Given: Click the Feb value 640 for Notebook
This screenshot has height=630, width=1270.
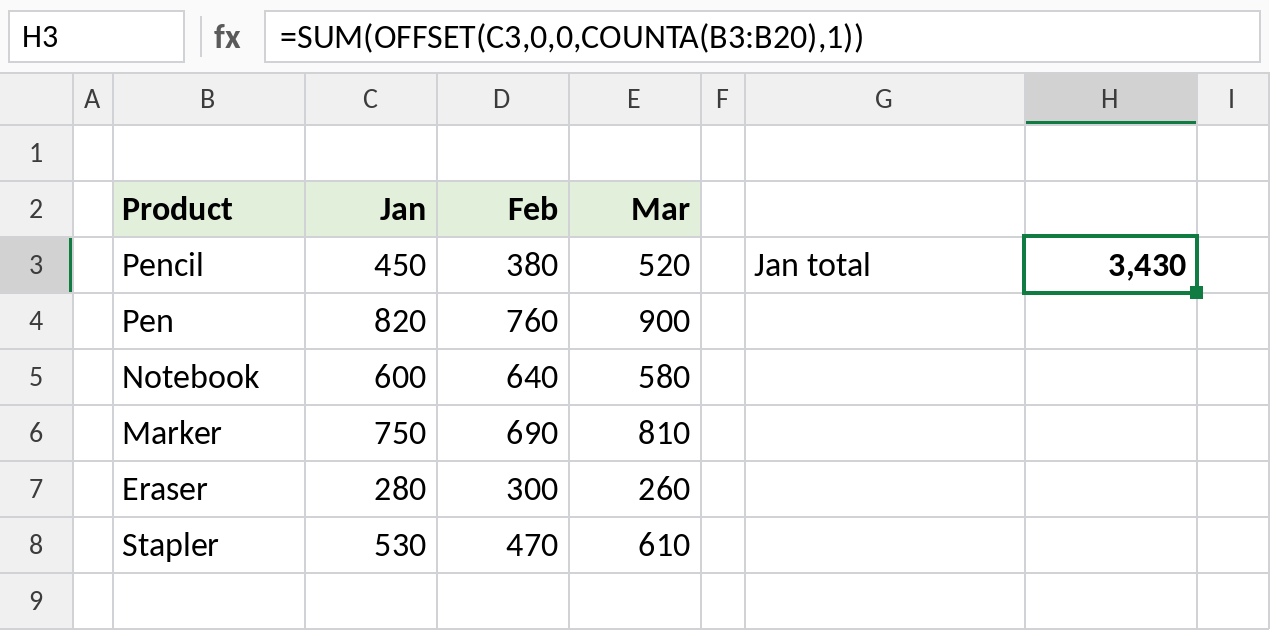Looking at the screenshot, I should (x=503, y=377).
